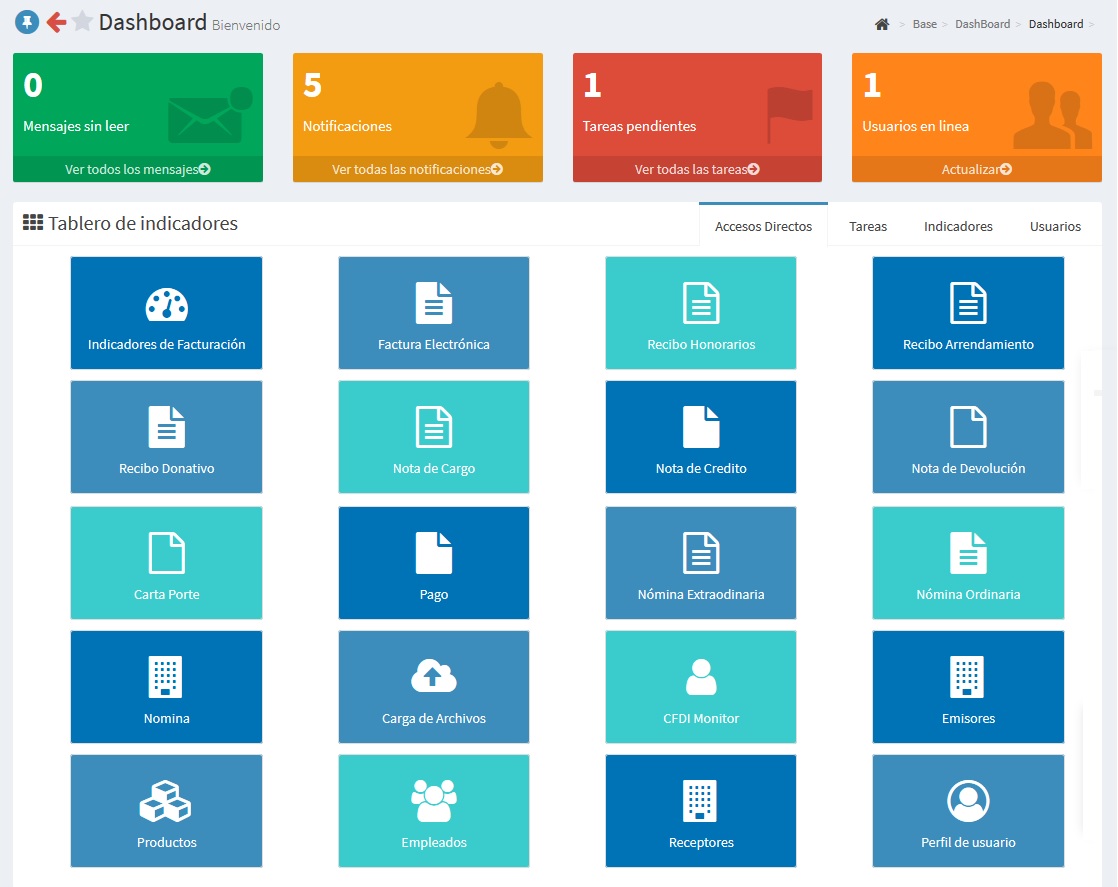Image resolution: width=1118 pixels, height=887 pixels.
Task: Click Actualizar under Usuarios en linea
Action: point(977,169)
